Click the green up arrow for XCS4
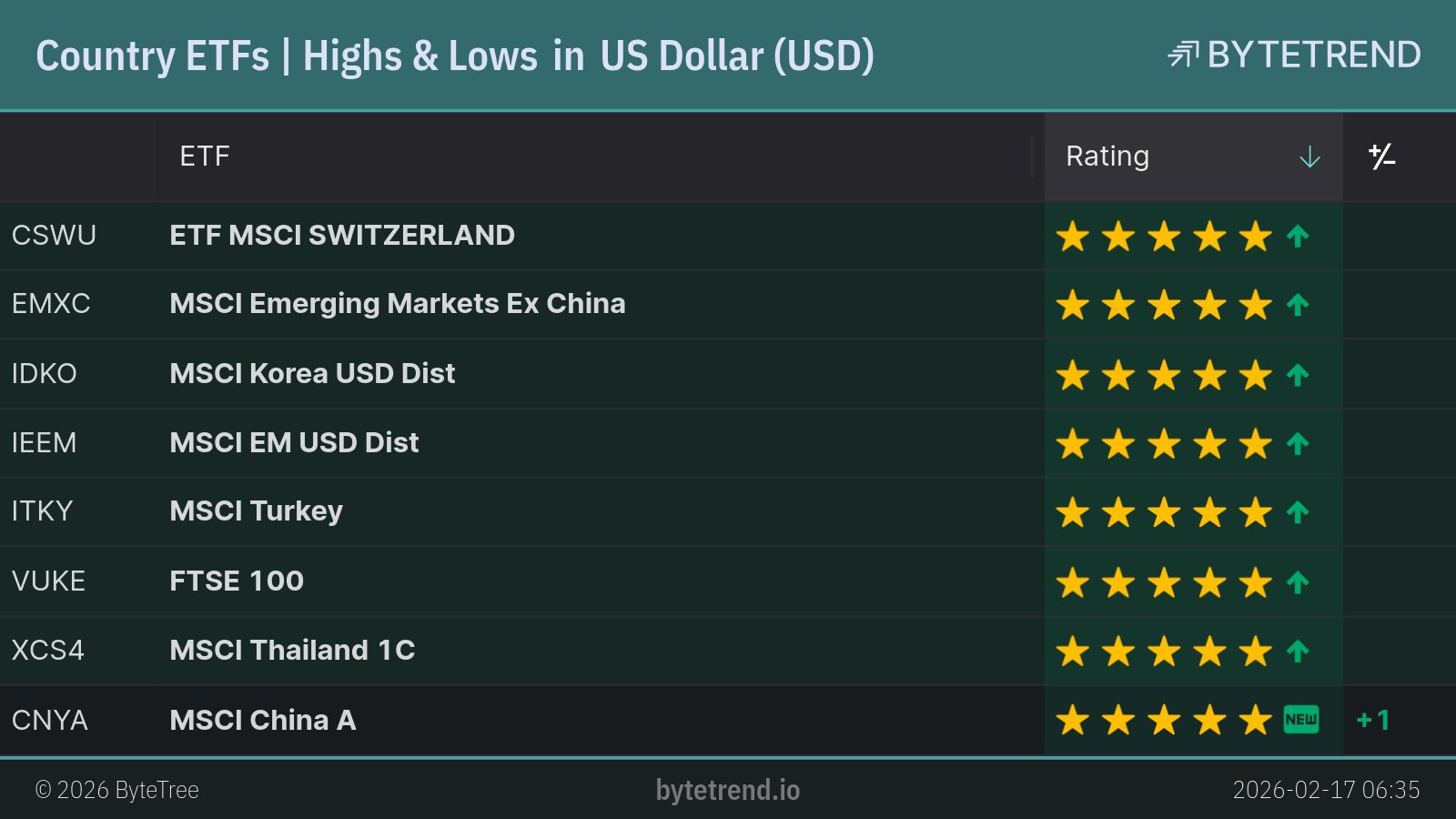The height and width of the screenshot is (819, 1456). point(1298,652)
